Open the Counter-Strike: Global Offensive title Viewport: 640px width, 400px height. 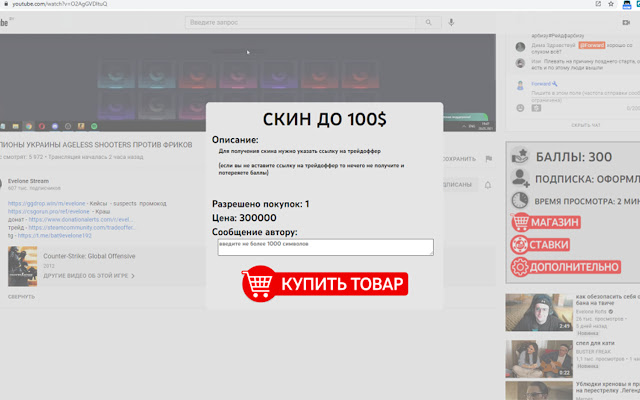(x=89, y=256)
